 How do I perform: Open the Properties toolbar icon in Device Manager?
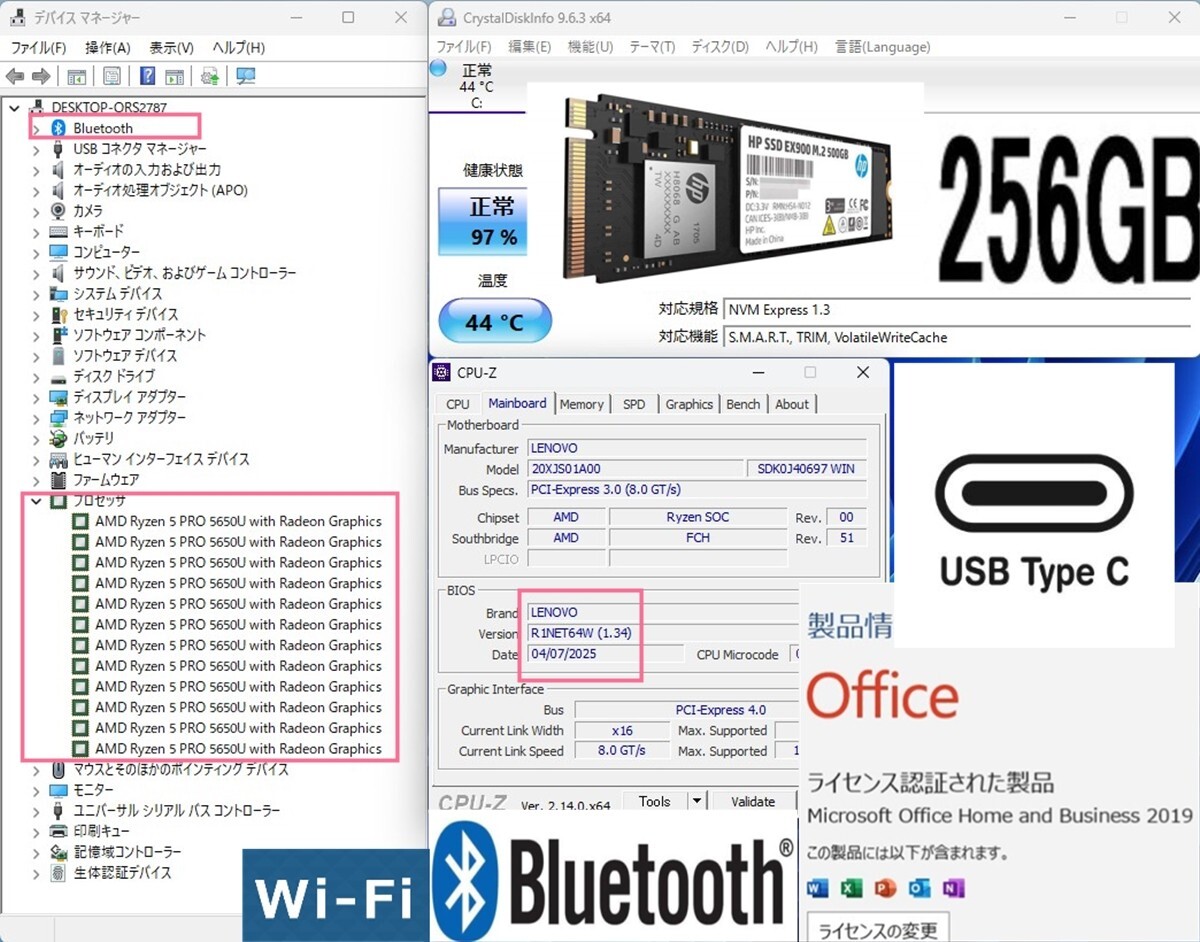111,77
